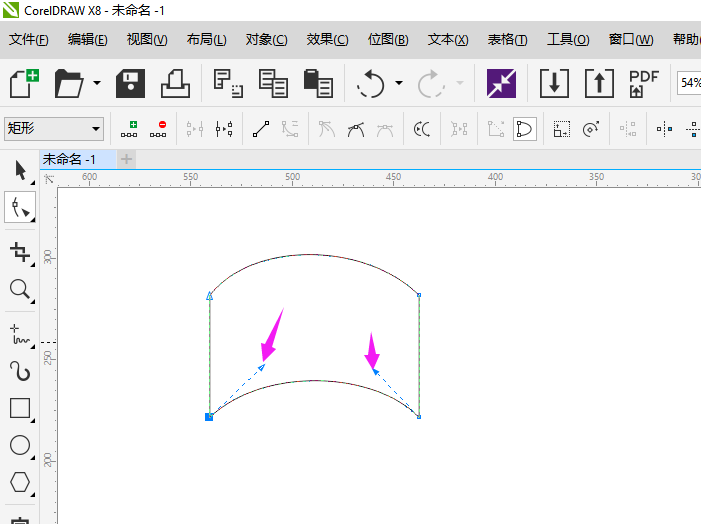The width and height of the screenshot is (701, 524).
Task: Select the Freehand tool
Action: click(x=20, y=335)
